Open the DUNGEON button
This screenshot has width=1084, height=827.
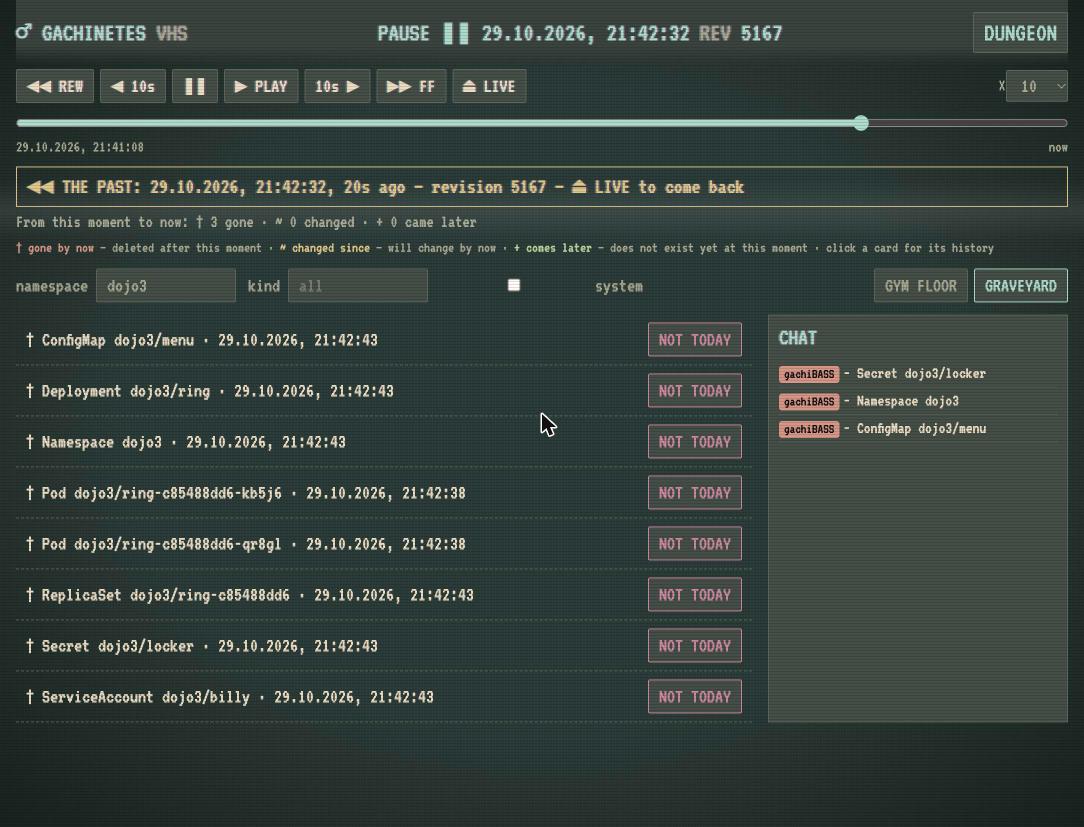(x=1020, y=33)
